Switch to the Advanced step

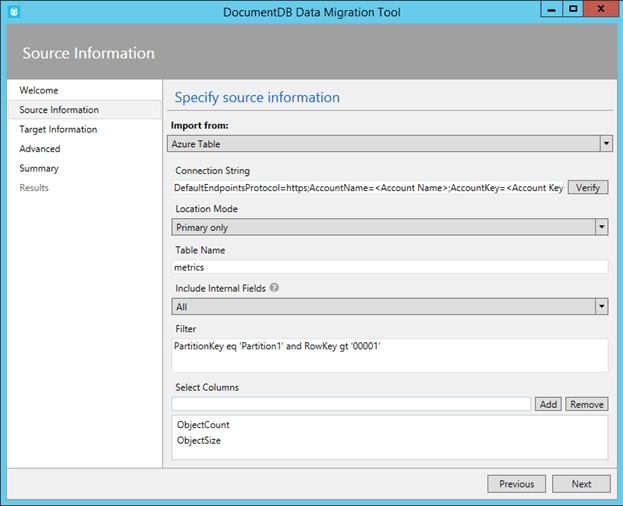[x=40, y=149]
